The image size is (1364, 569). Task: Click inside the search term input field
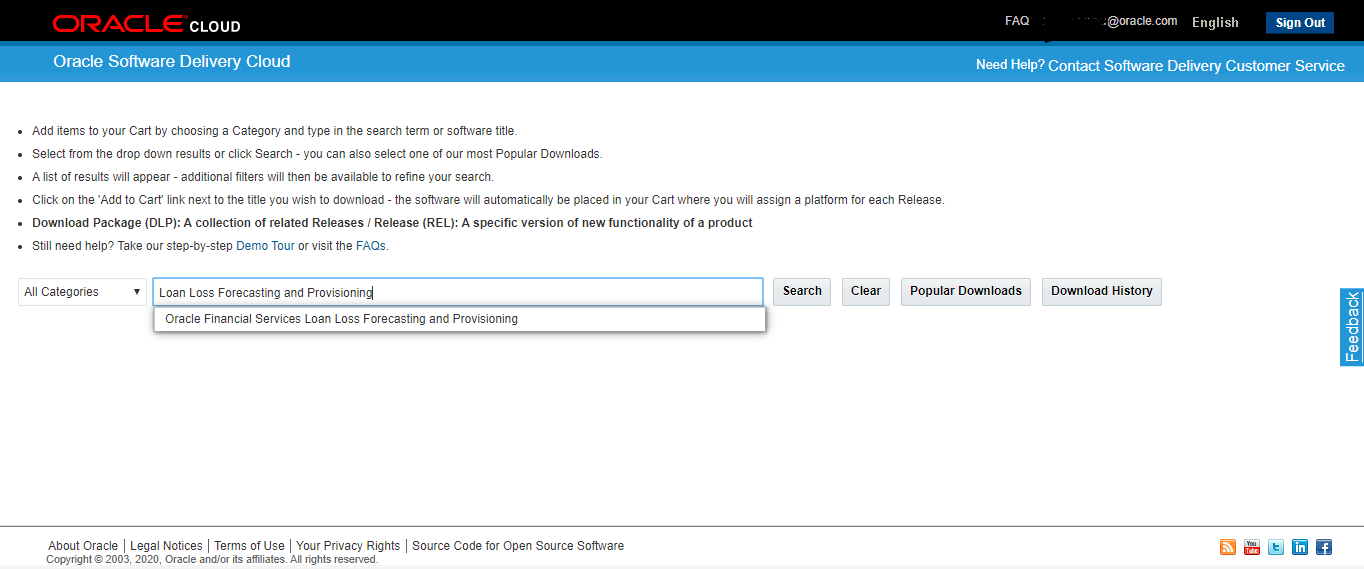pyautogui.click(x=458, y=292)
